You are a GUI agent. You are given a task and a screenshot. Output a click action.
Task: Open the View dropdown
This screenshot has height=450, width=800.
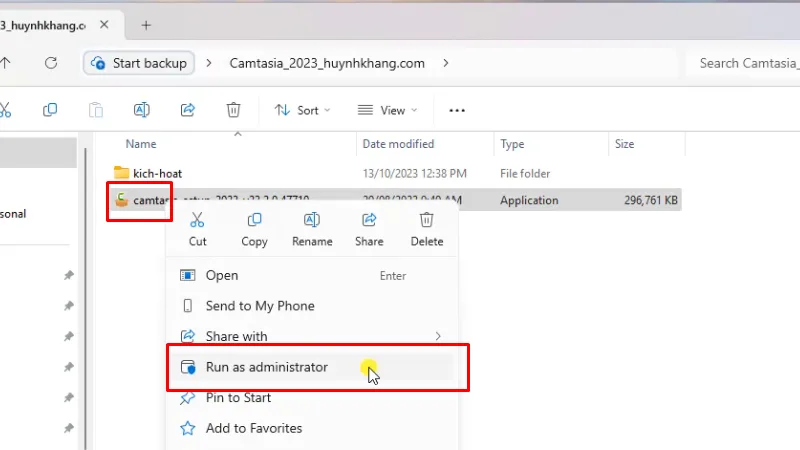(388, 110)
